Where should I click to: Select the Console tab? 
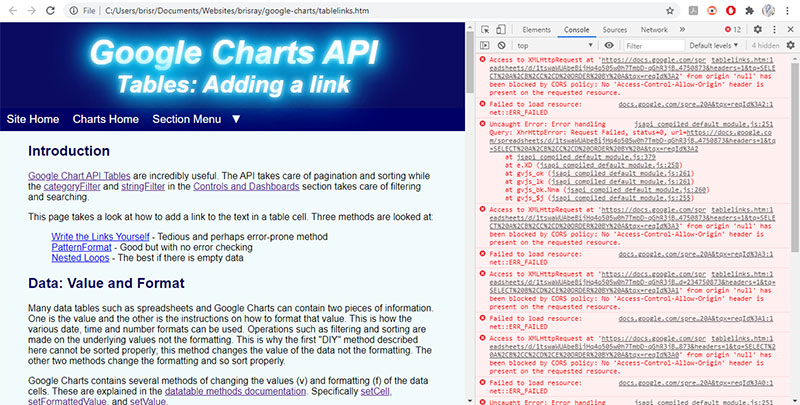coord(577,30)
